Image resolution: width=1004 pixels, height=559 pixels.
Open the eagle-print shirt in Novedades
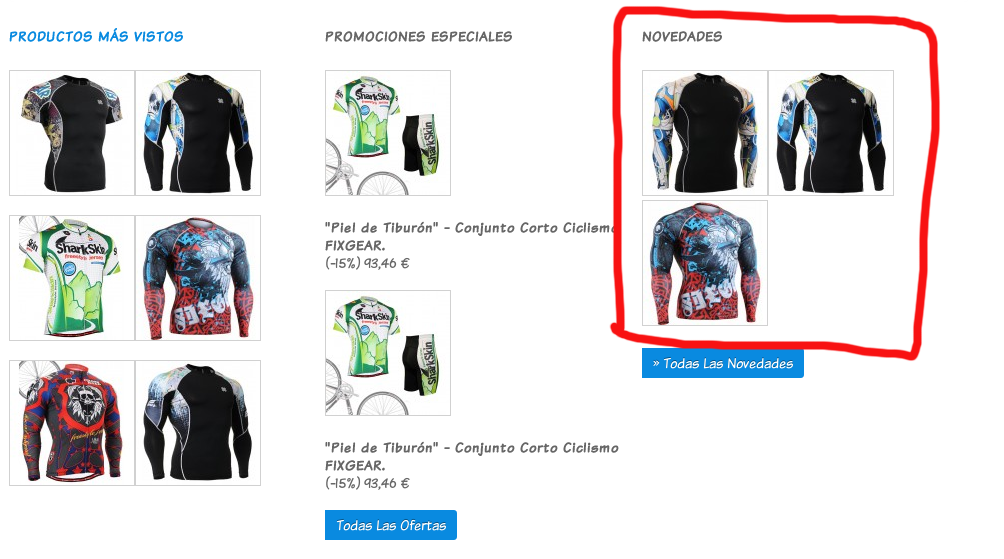(x=705, y=263)
